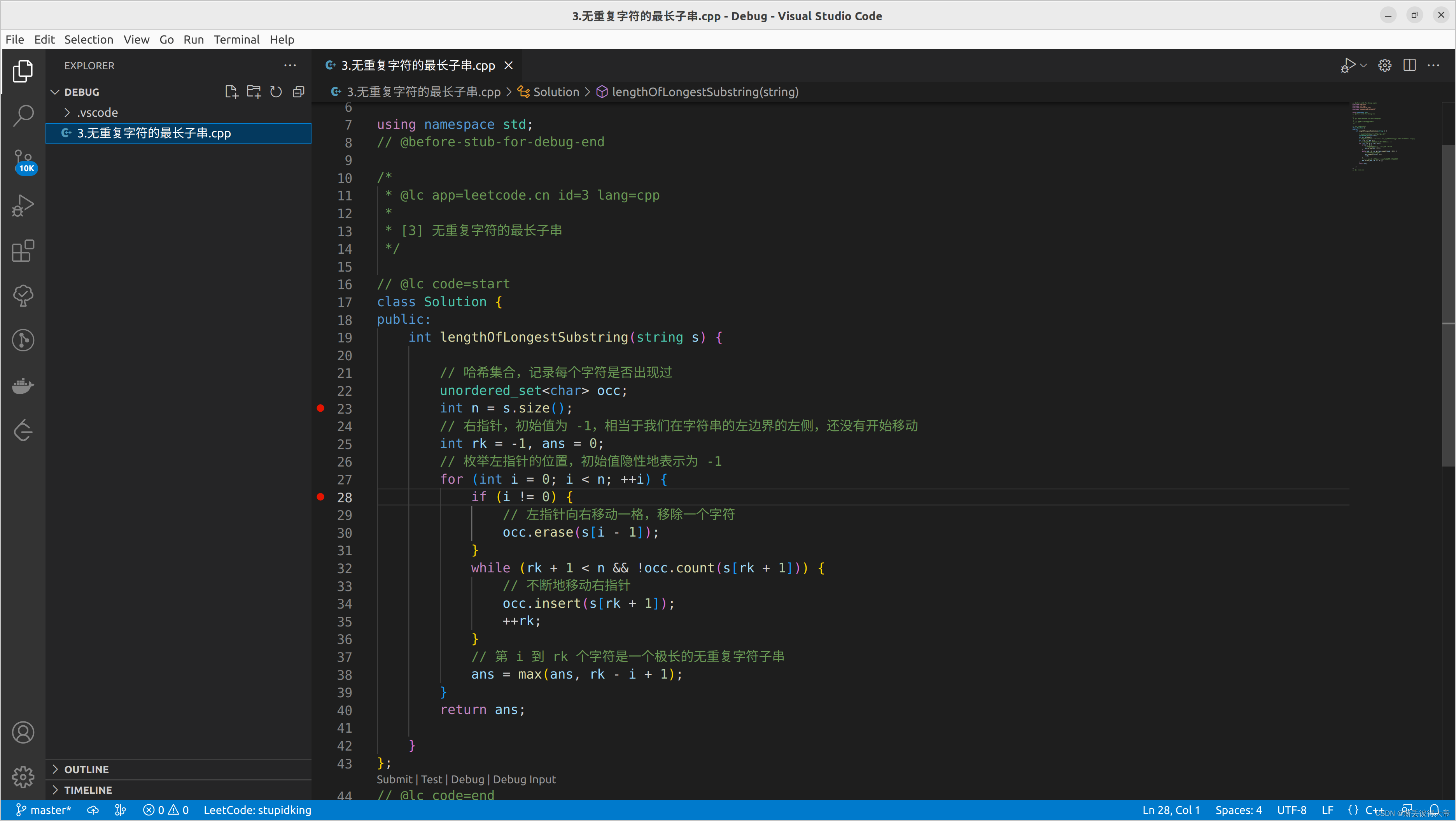Open the curved arrow icon in activity bar
The height and width of the screenshot is (821, 1456).
pyautogui.click(x=23, y=430)
